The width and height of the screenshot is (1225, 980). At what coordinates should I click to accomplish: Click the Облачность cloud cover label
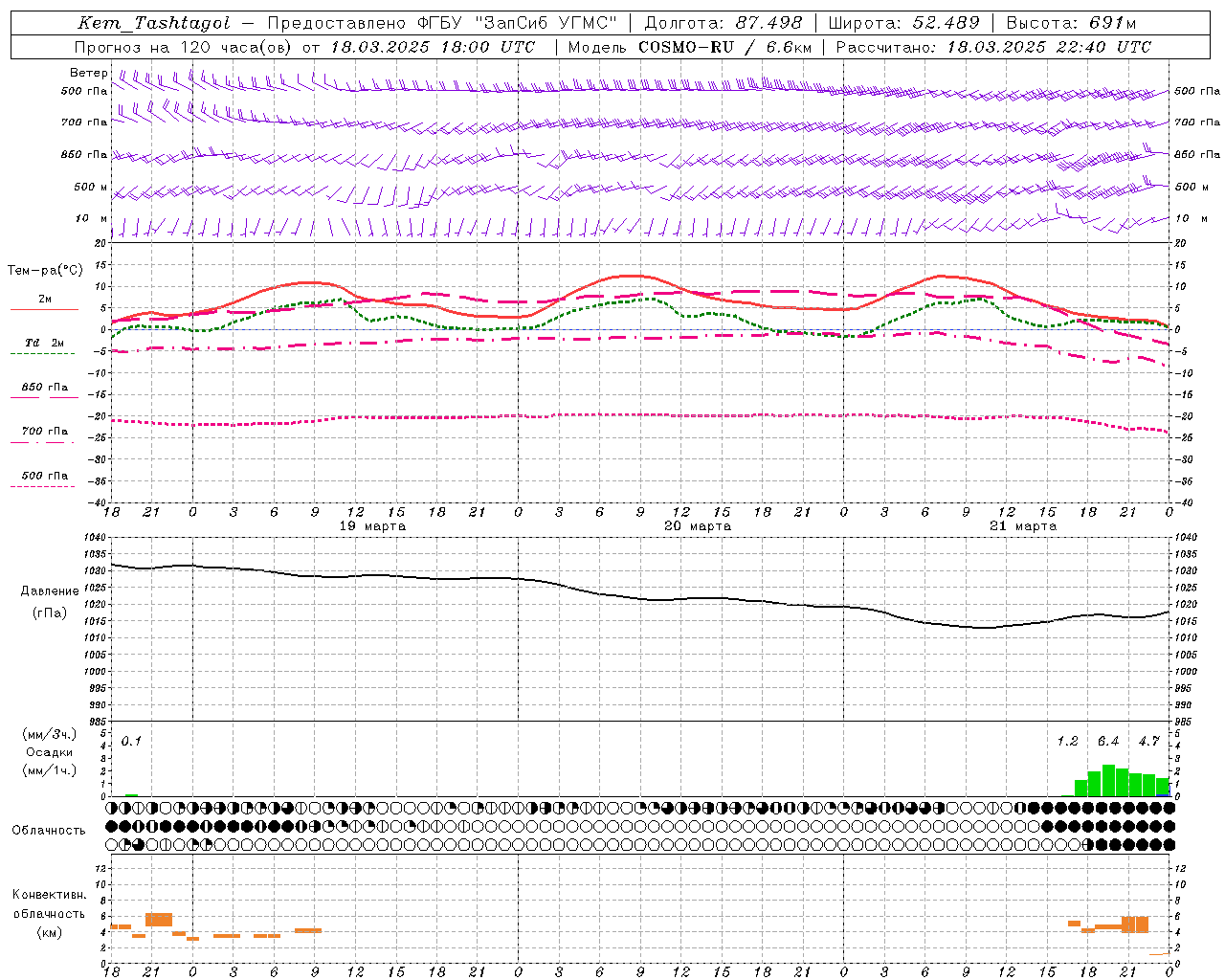(x=48, y=830)
